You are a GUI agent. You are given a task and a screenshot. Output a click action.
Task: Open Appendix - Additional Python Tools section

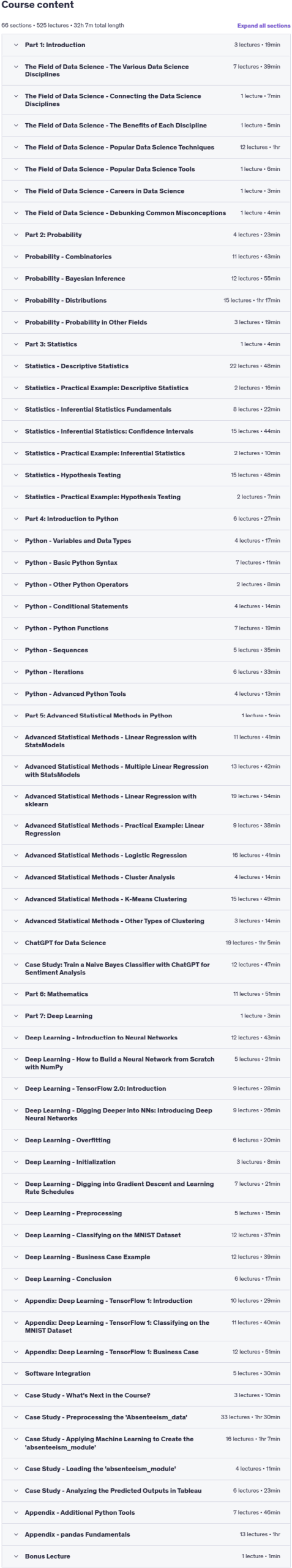coord(146,1513)
